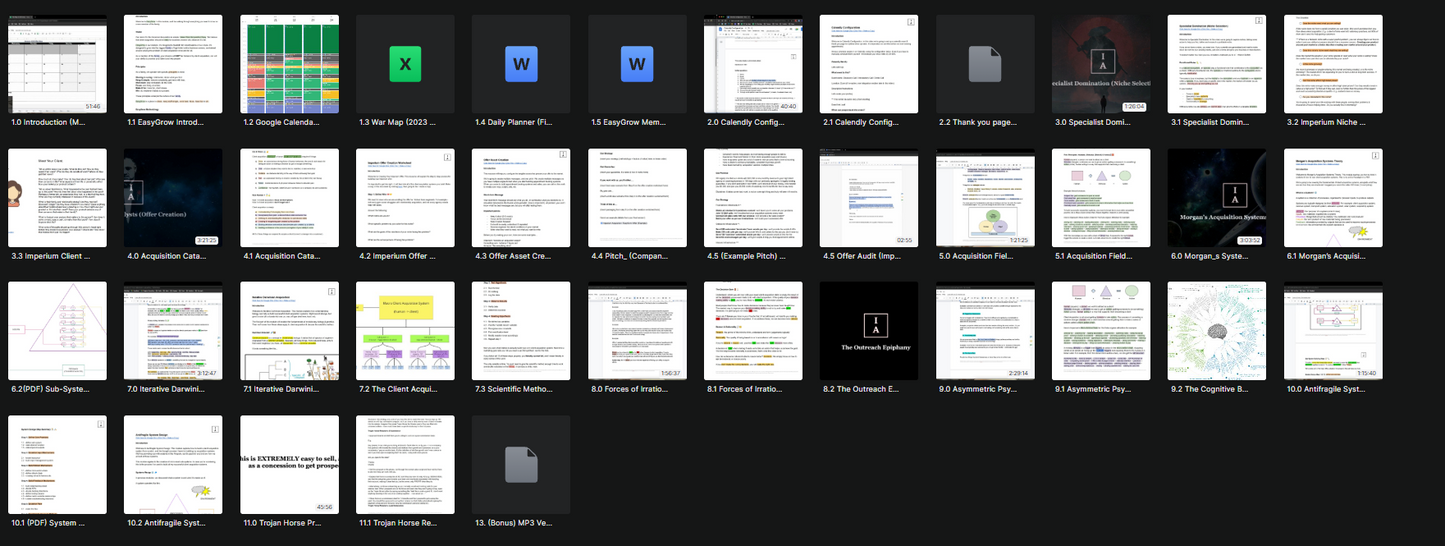Click the 4.4 Pitch_ (Compan... file name label
This screenshot has height=546, width=1445.
pos(637,256)
